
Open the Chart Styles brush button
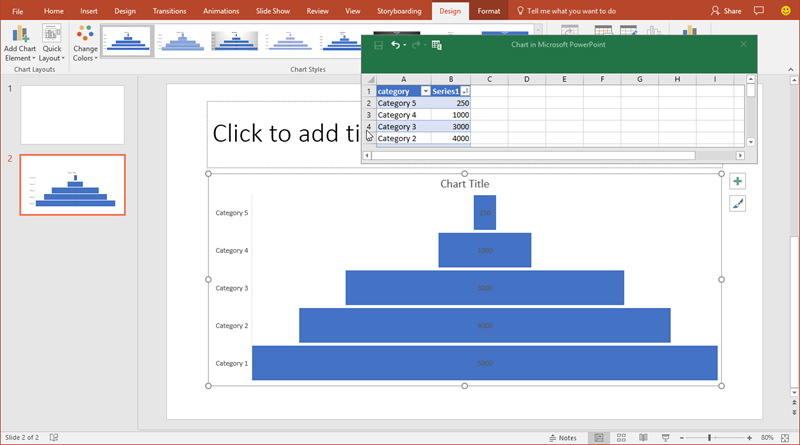pyautogui.click(x=737, y=204)
